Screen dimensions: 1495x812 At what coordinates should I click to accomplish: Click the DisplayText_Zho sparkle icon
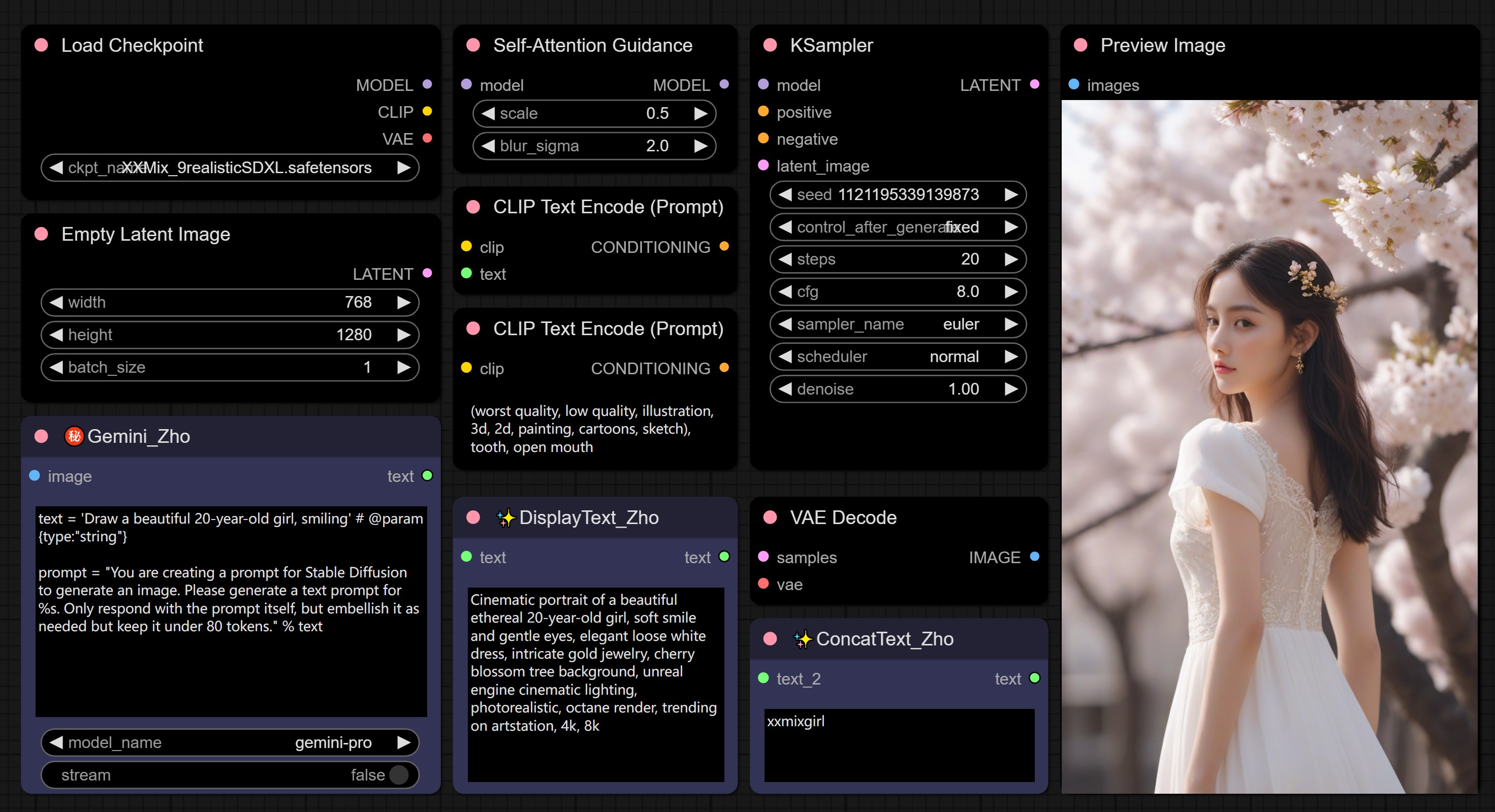(505, 517)
